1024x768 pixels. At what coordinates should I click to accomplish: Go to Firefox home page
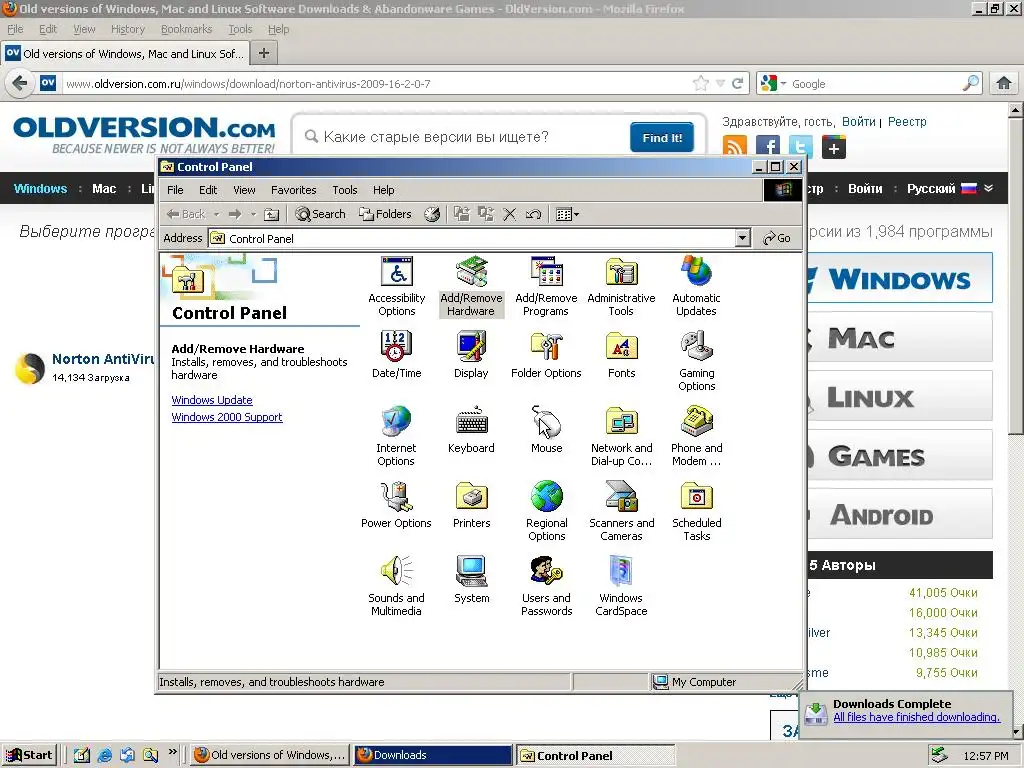(1004, 83)
